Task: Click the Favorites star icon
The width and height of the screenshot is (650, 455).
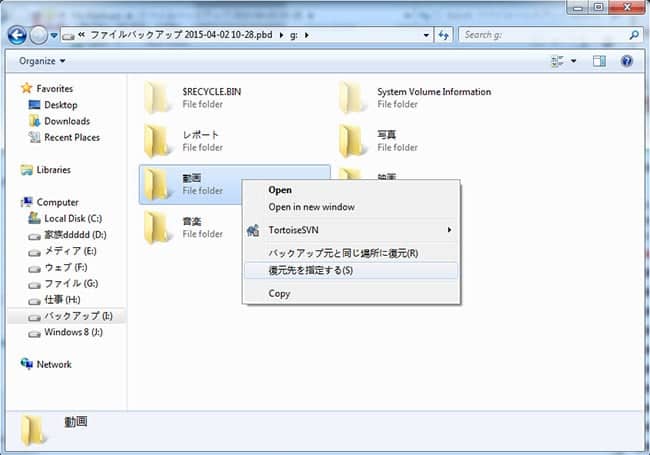Action: pos(27,88)
